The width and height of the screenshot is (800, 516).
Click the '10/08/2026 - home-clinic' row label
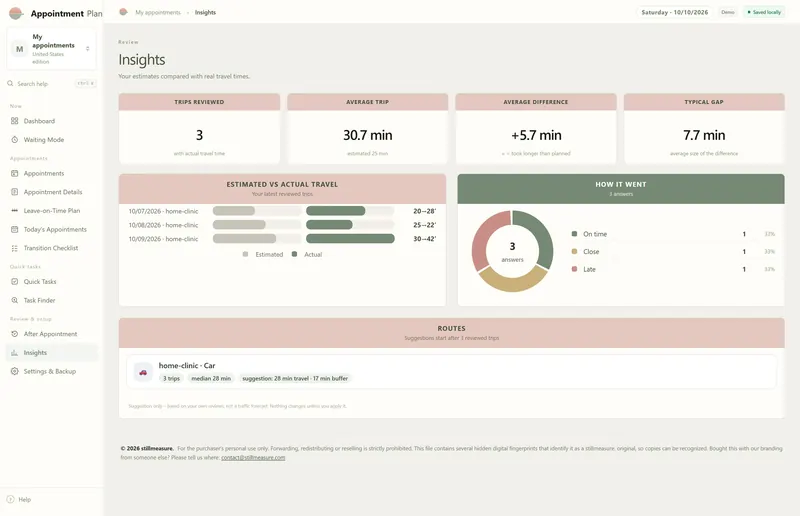163,225
